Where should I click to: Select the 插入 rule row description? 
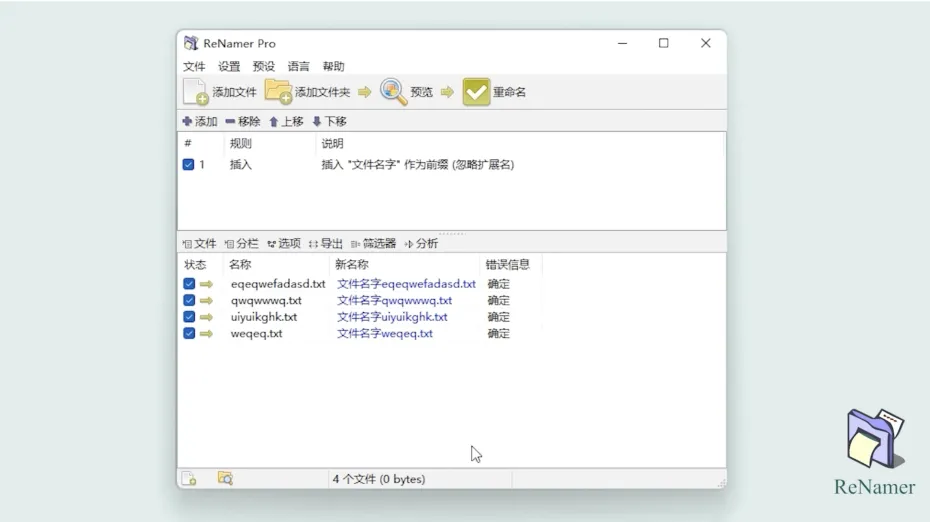(x=418, y=165)
